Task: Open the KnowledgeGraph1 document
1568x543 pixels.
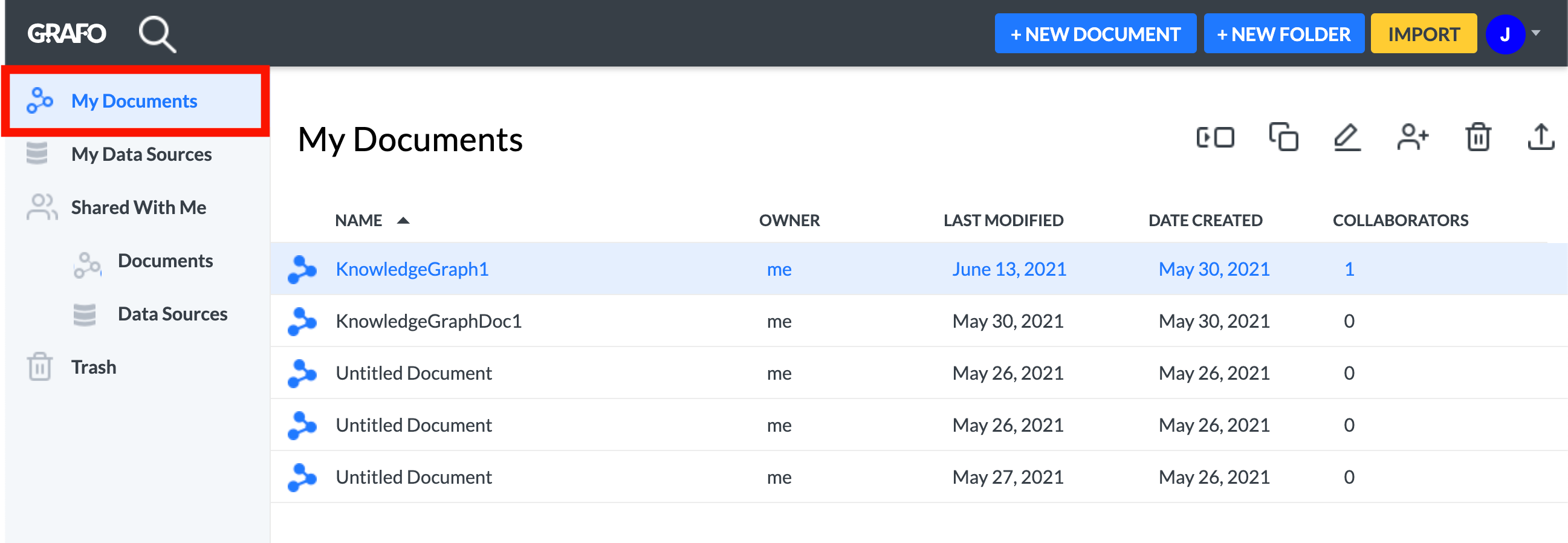Action: point(412,269)
